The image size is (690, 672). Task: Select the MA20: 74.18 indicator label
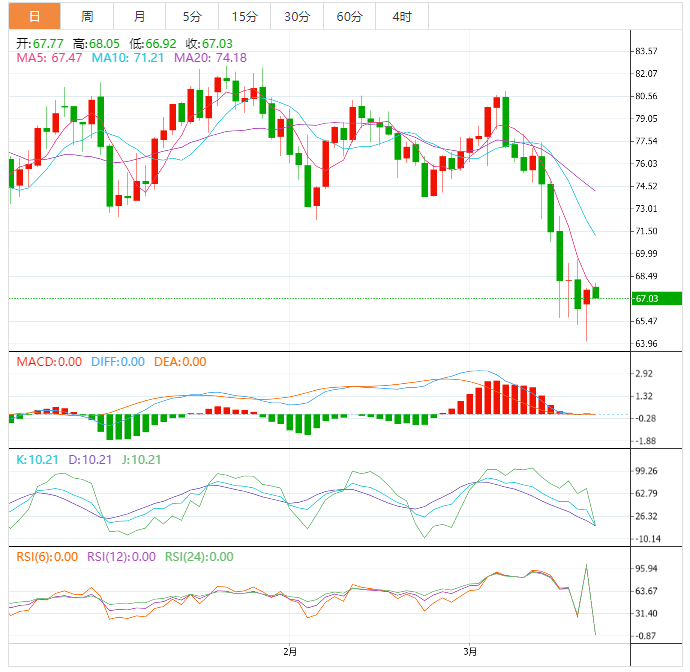point(210,58)
